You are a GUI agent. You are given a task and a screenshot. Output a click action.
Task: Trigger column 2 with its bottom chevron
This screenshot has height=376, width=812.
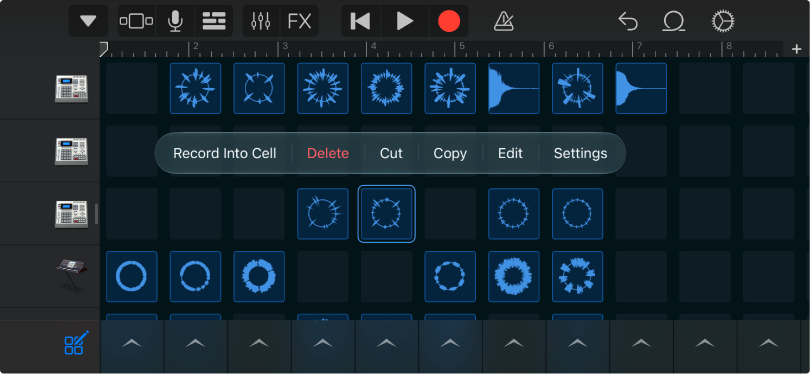click(x=196, y=343)
